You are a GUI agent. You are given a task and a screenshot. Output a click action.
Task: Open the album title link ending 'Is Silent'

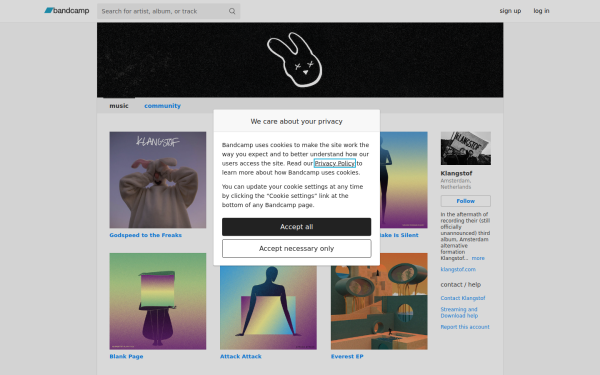tap(399, 235)
